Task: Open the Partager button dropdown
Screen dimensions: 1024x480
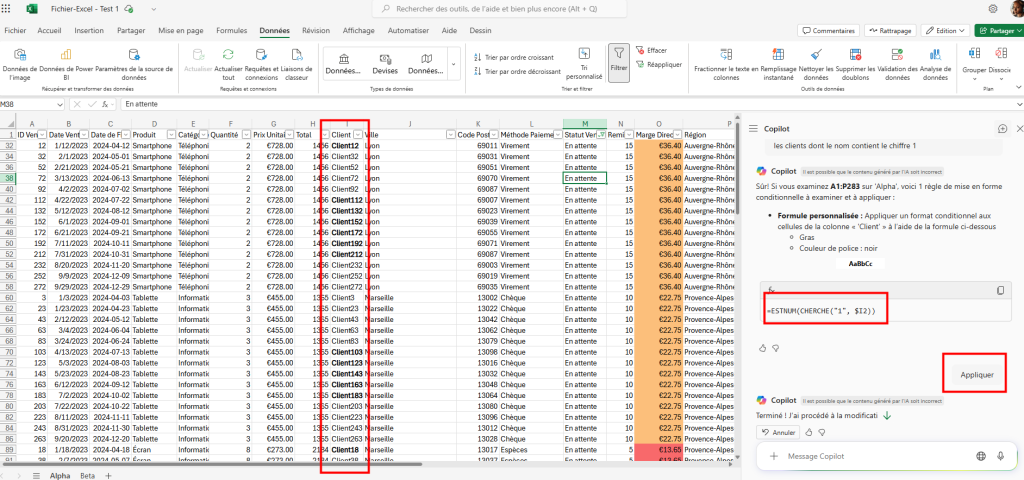Action: tap(1020, 31)
